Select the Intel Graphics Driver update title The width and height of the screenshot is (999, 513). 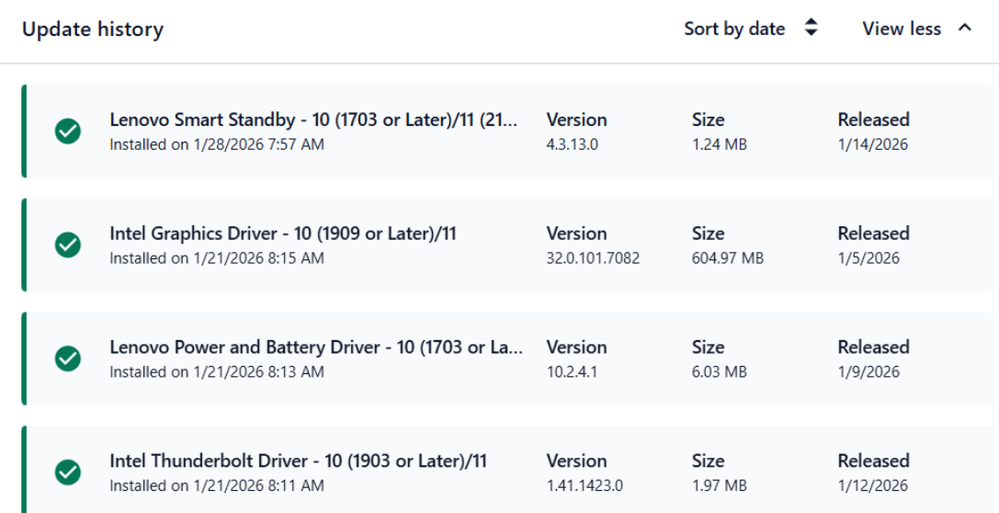click(x=283, y=234)
